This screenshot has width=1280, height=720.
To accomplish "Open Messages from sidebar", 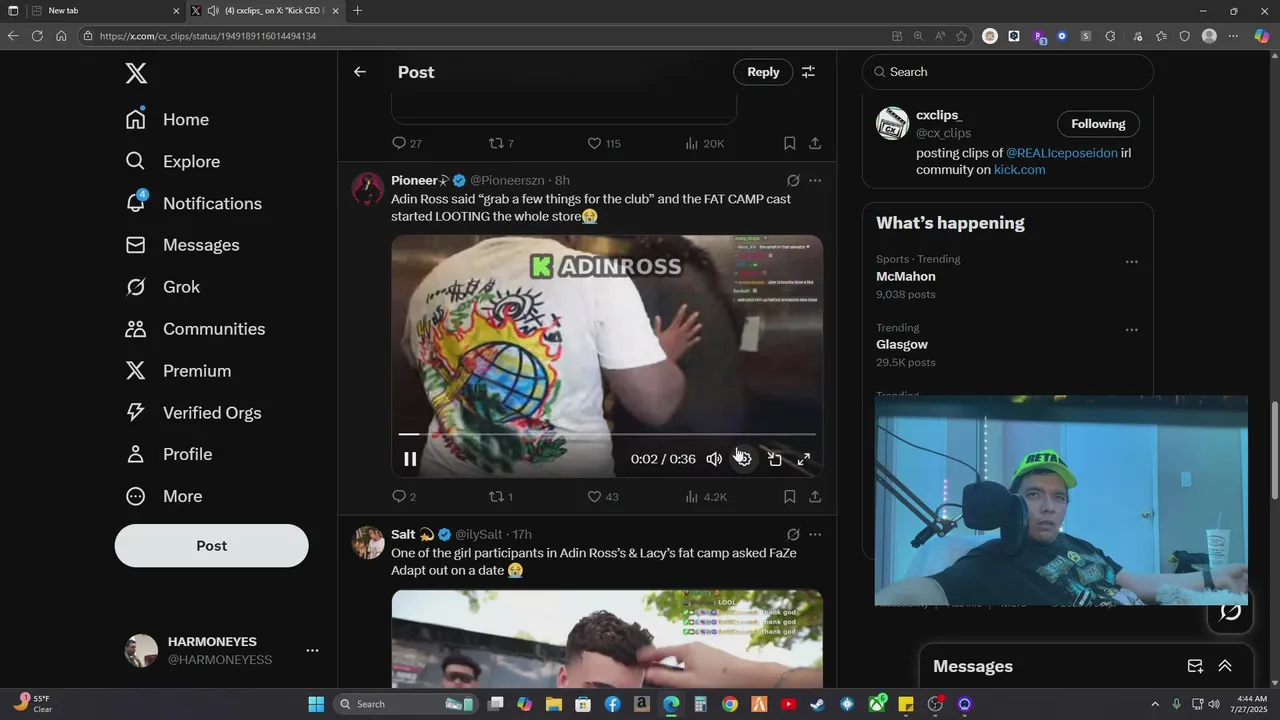I will click(x=182, y=245).
